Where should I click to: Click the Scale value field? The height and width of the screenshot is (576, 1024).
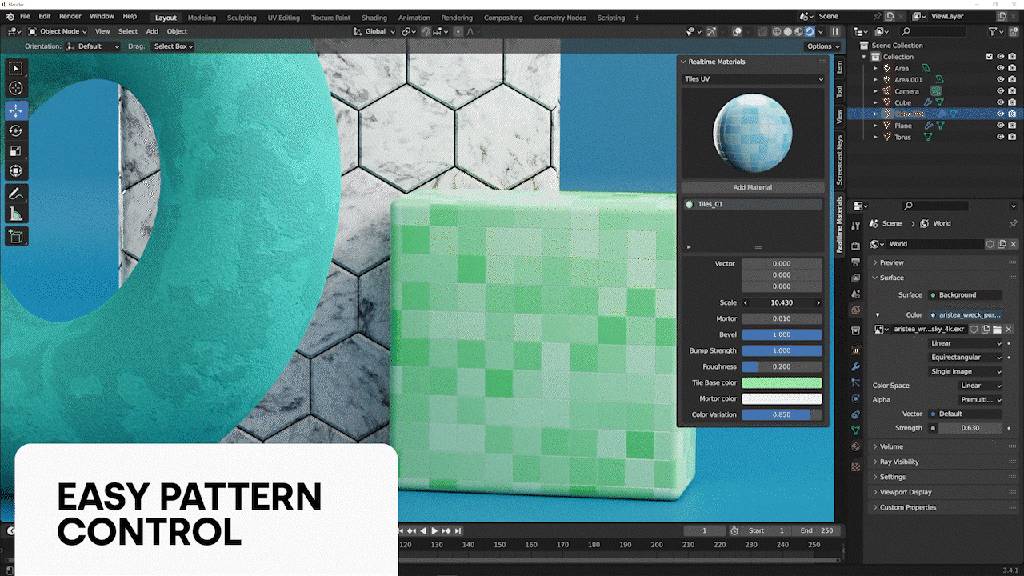pos(782,303)
